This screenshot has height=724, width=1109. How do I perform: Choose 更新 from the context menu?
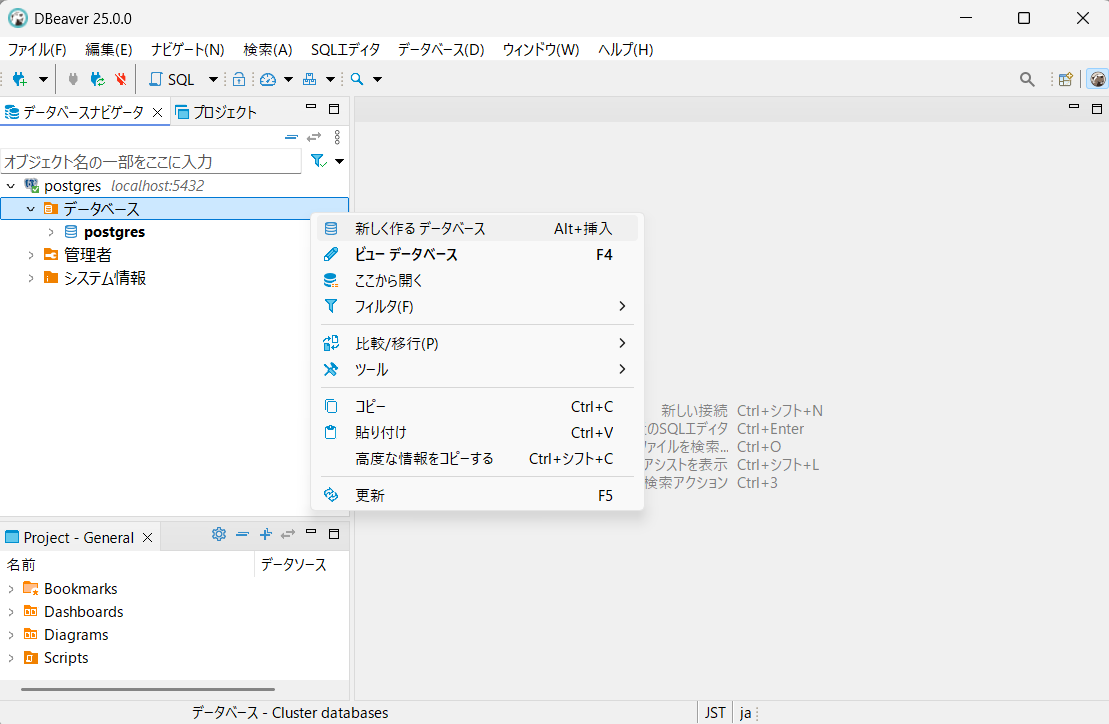(370, 495)
